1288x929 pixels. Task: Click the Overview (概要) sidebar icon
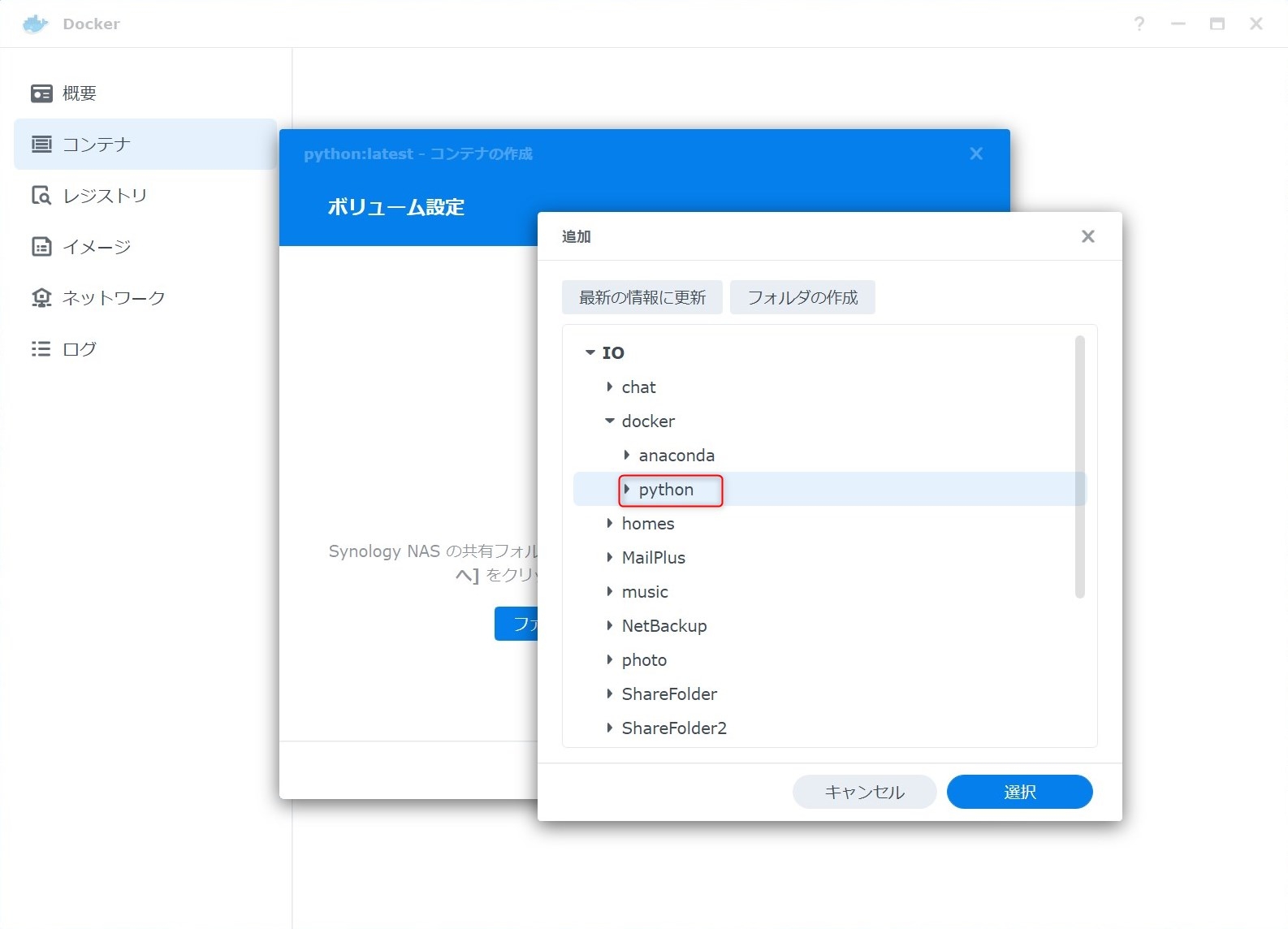pyautogui.click(x=41, y=93)
